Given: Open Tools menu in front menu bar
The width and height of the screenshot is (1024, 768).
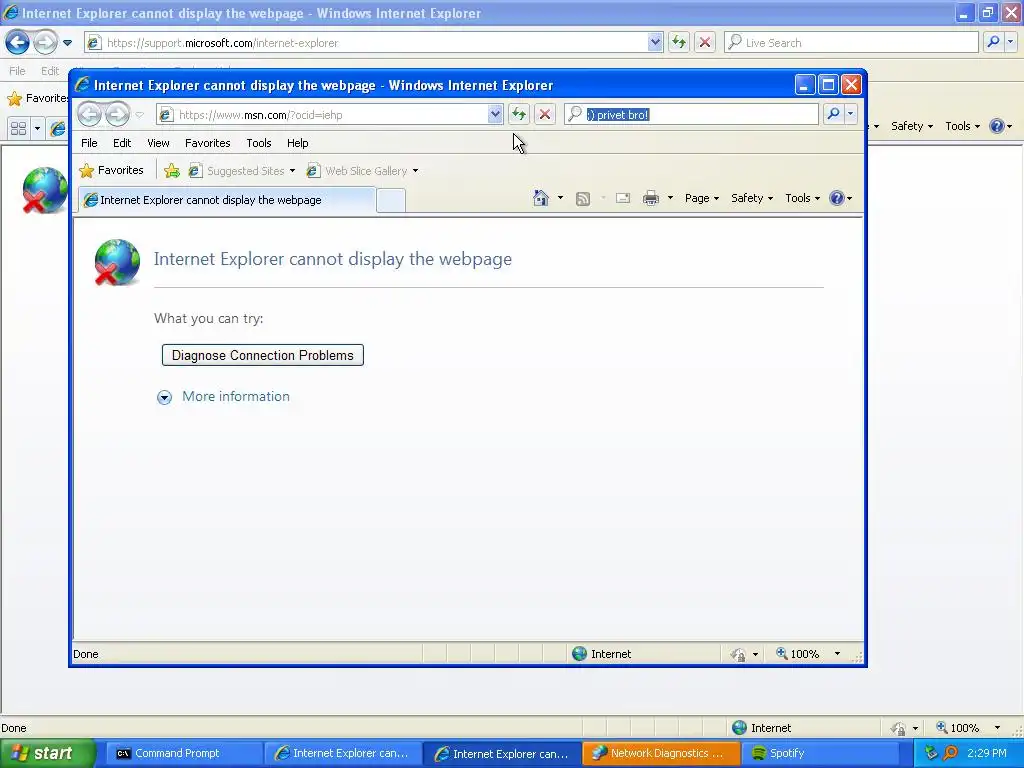Looking at the screenshot, I should click(x=259, y=143).
